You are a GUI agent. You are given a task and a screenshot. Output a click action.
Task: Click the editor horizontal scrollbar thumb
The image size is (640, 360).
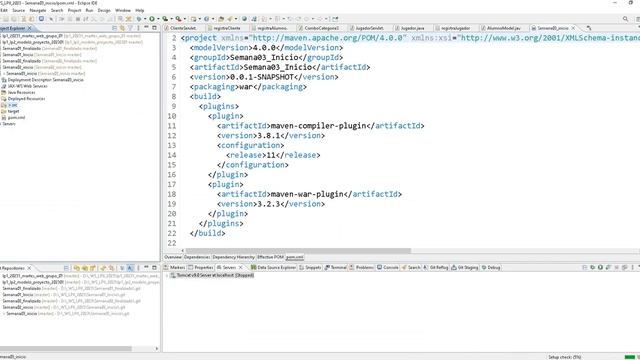(x=298, y=251)
